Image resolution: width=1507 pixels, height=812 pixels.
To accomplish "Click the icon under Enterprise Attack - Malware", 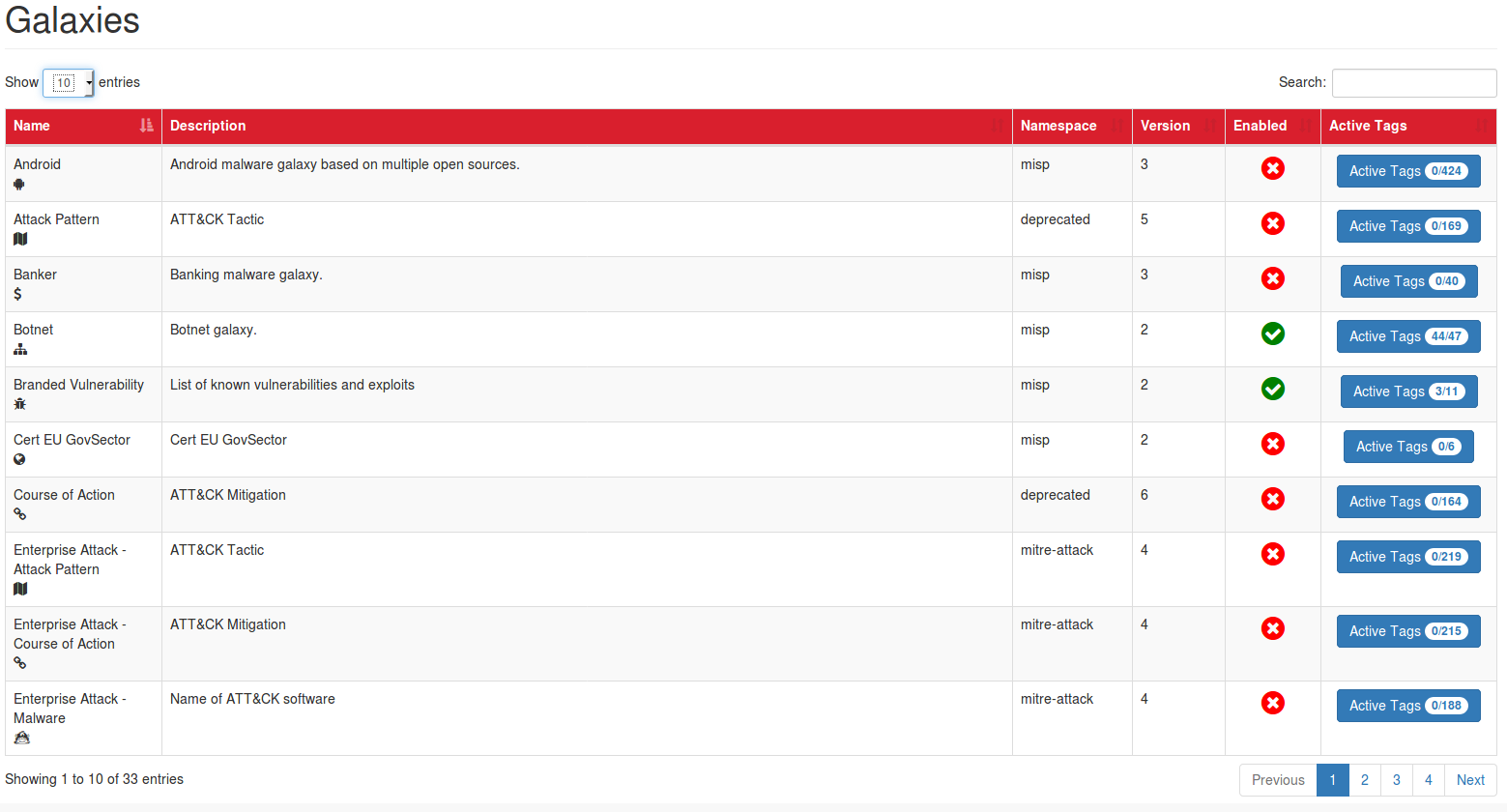I will (x=21, y=738).
